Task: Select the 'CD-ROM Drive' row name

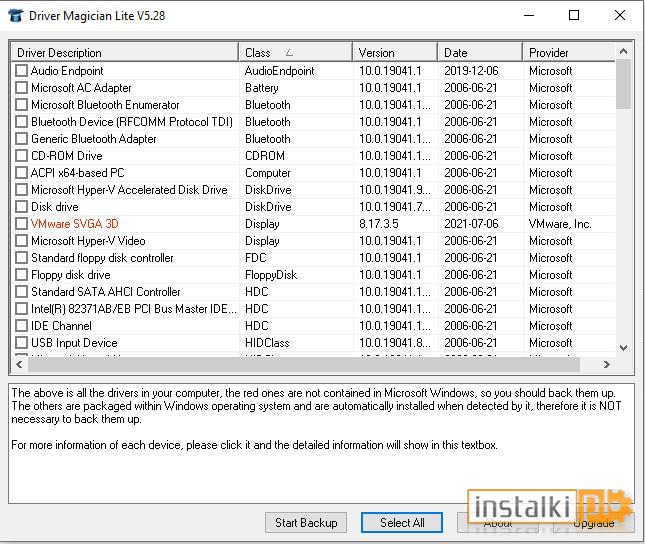Action: 67,156
